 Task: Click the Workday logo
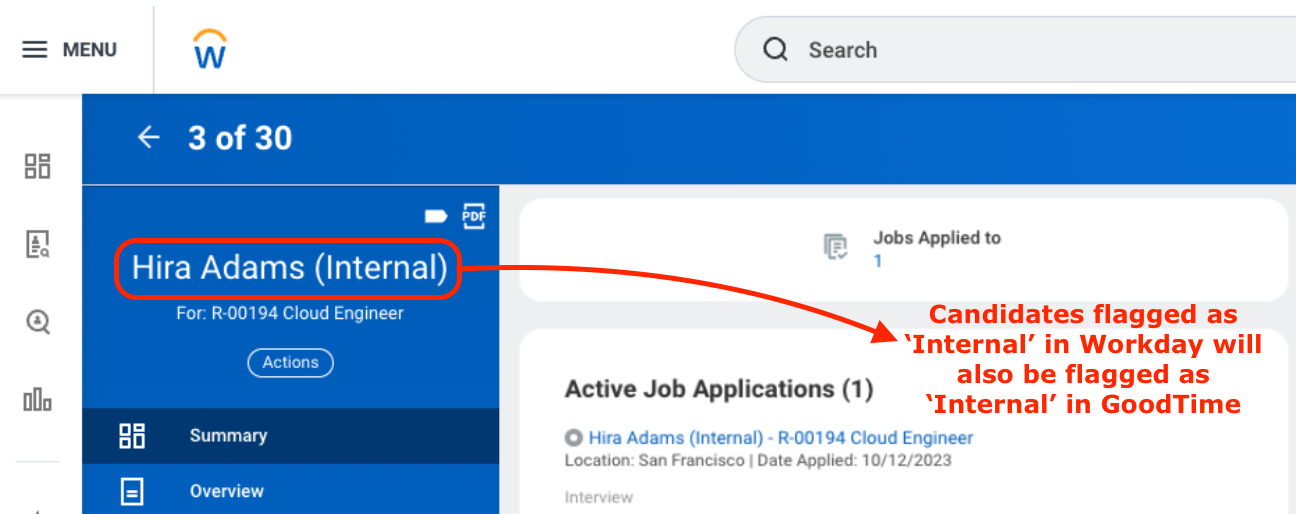(x=210, y=49)
